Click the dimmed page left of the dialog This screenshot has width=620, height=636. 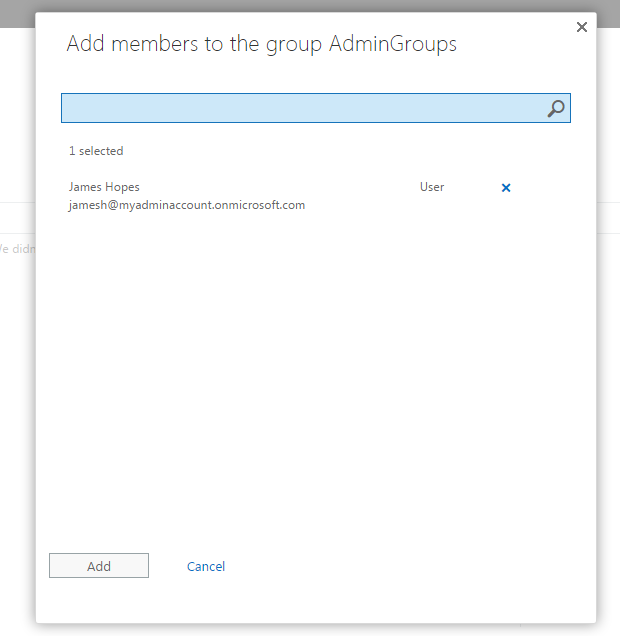(x=16, y=400)
